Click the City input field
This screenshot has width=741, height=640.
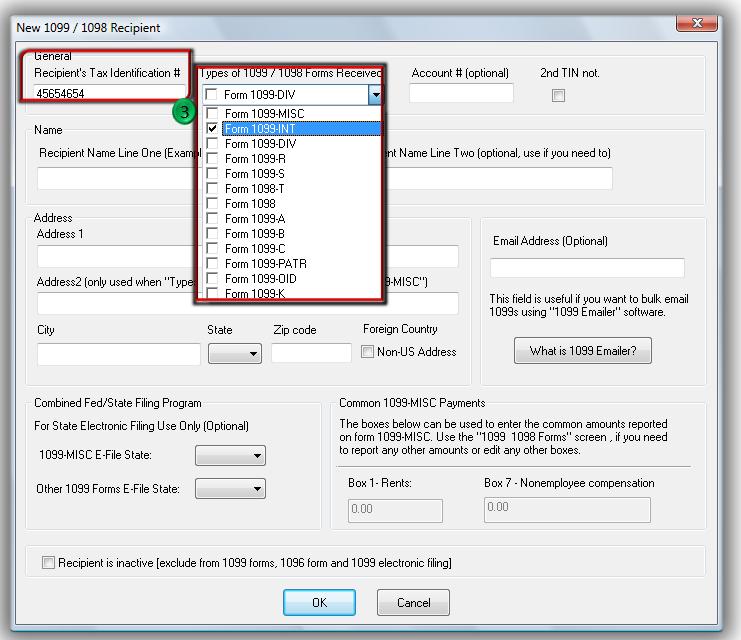(x=119, y=354)
